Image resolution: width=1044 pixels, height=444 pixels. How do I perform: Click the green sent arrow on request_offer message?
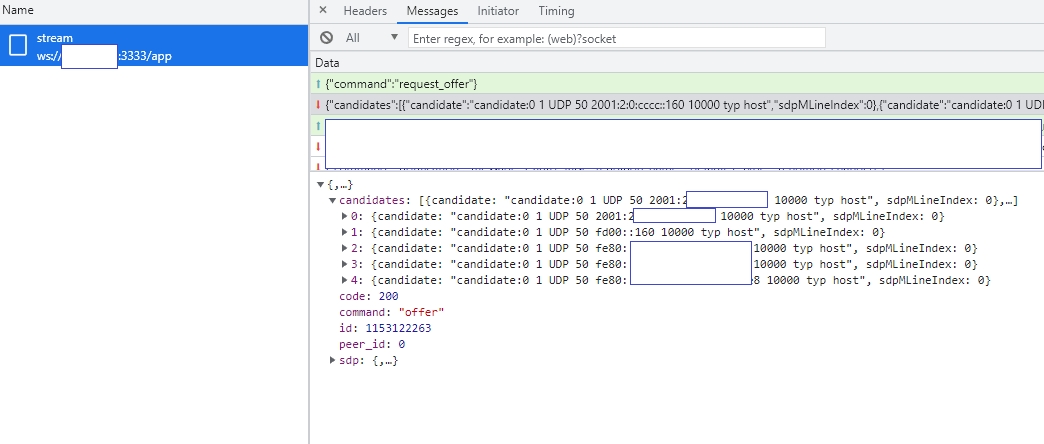point(319,83)
